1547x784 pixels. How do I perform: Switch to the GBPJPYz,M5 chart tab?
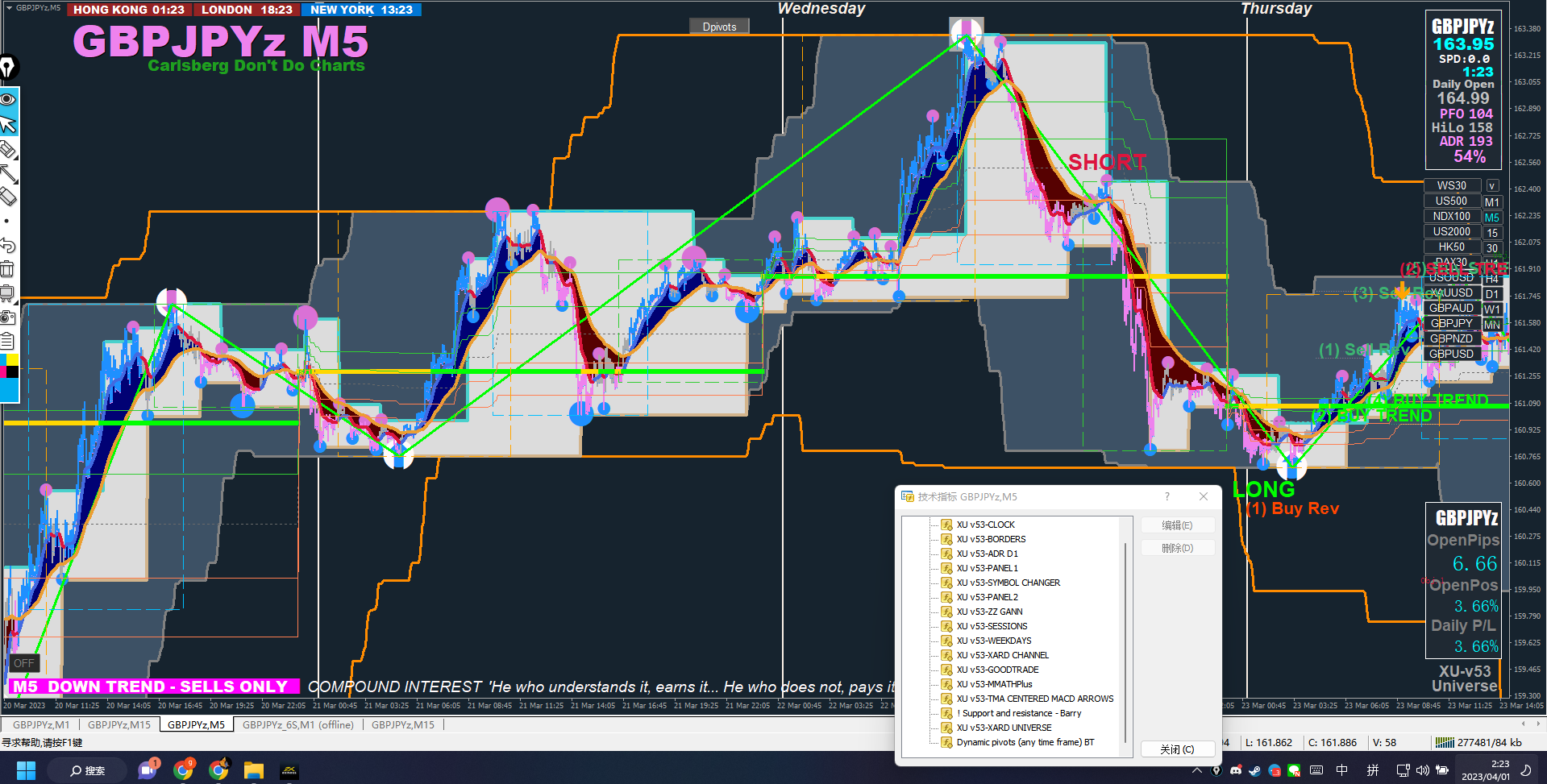tap(197, 724)
